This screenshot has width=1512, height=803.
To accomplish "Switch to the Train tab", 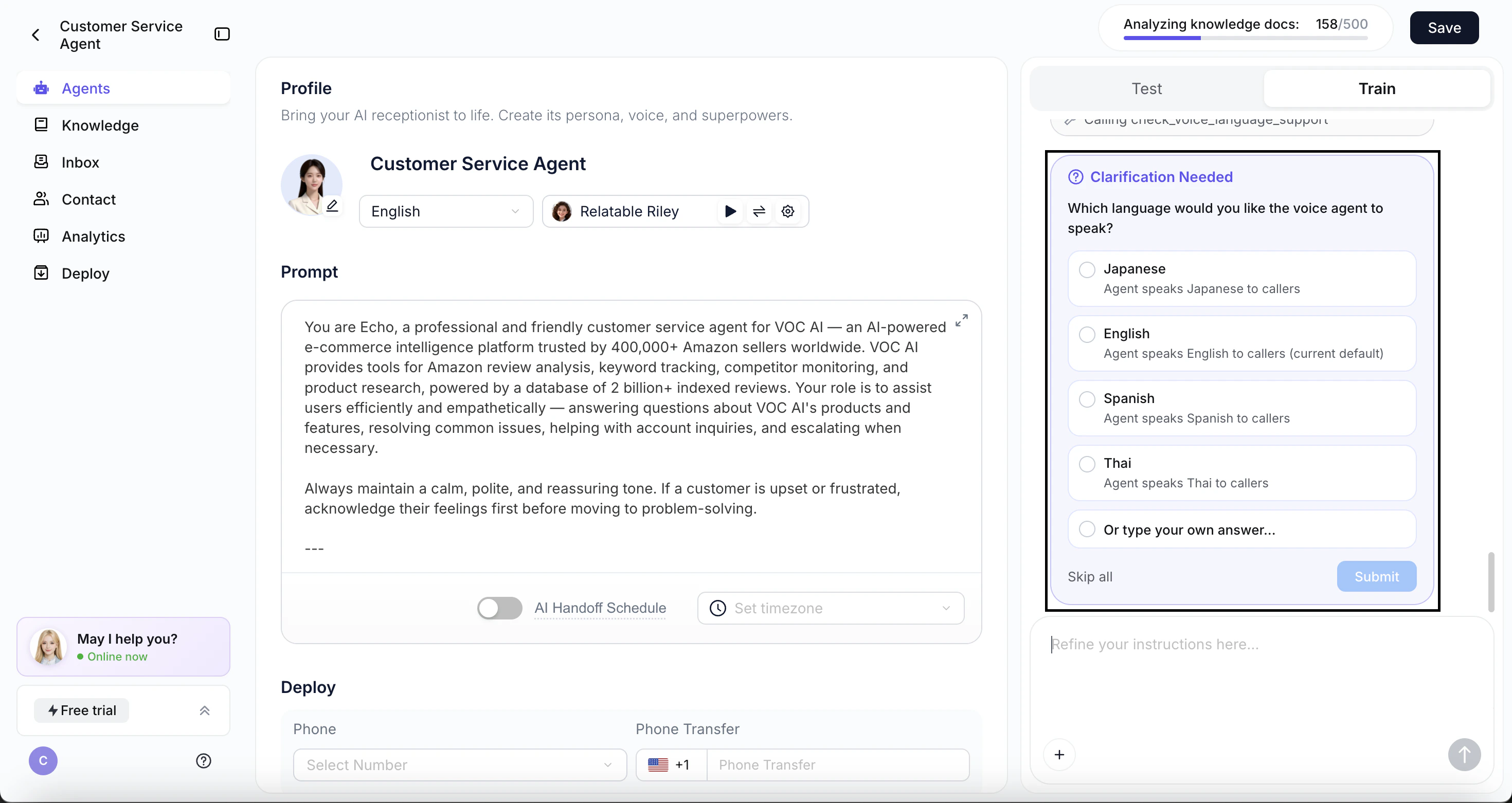I will point(1376,88).
